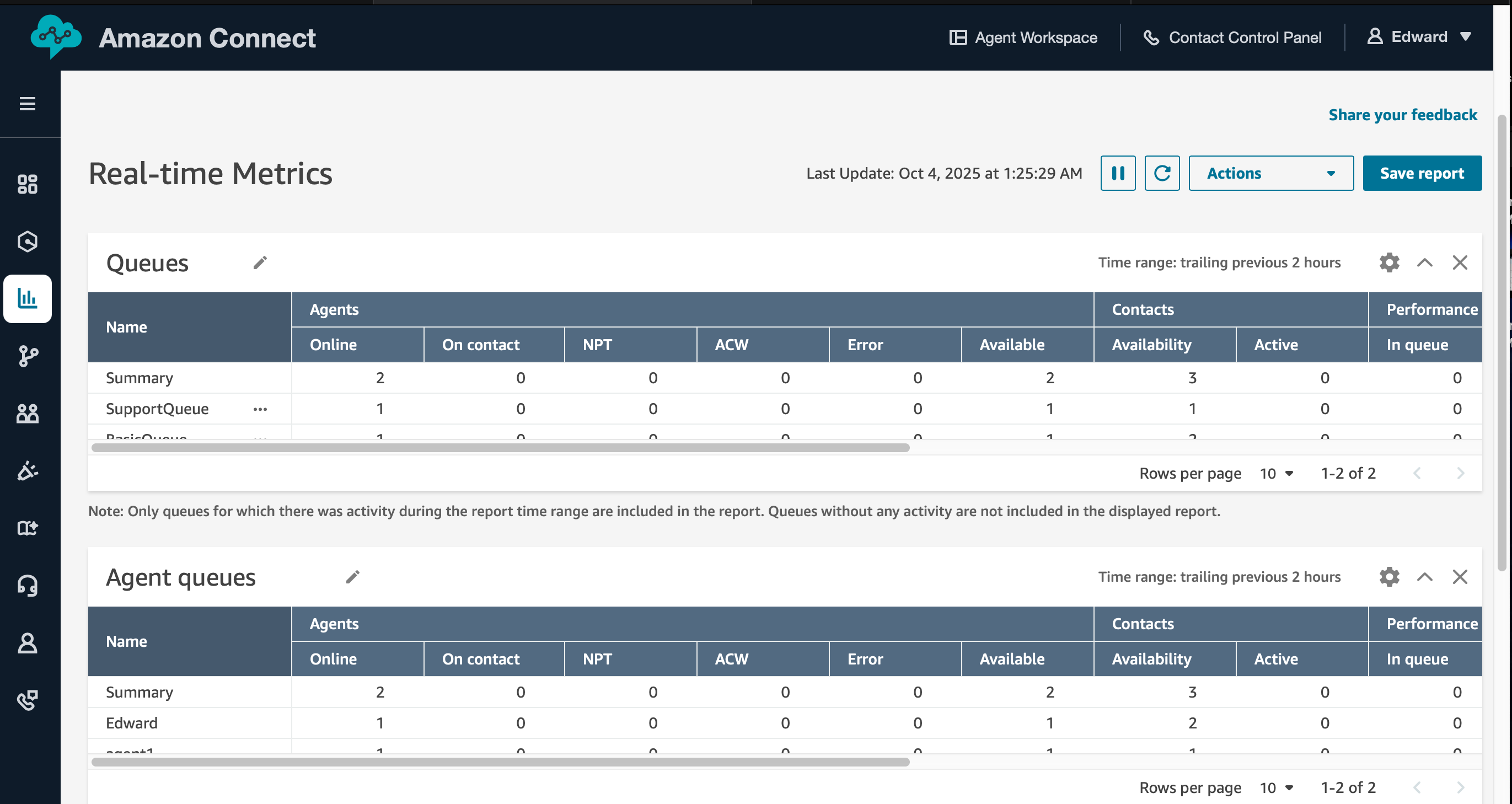
Task: Click the headset icon in sidebar
Action: click(27, 585)
